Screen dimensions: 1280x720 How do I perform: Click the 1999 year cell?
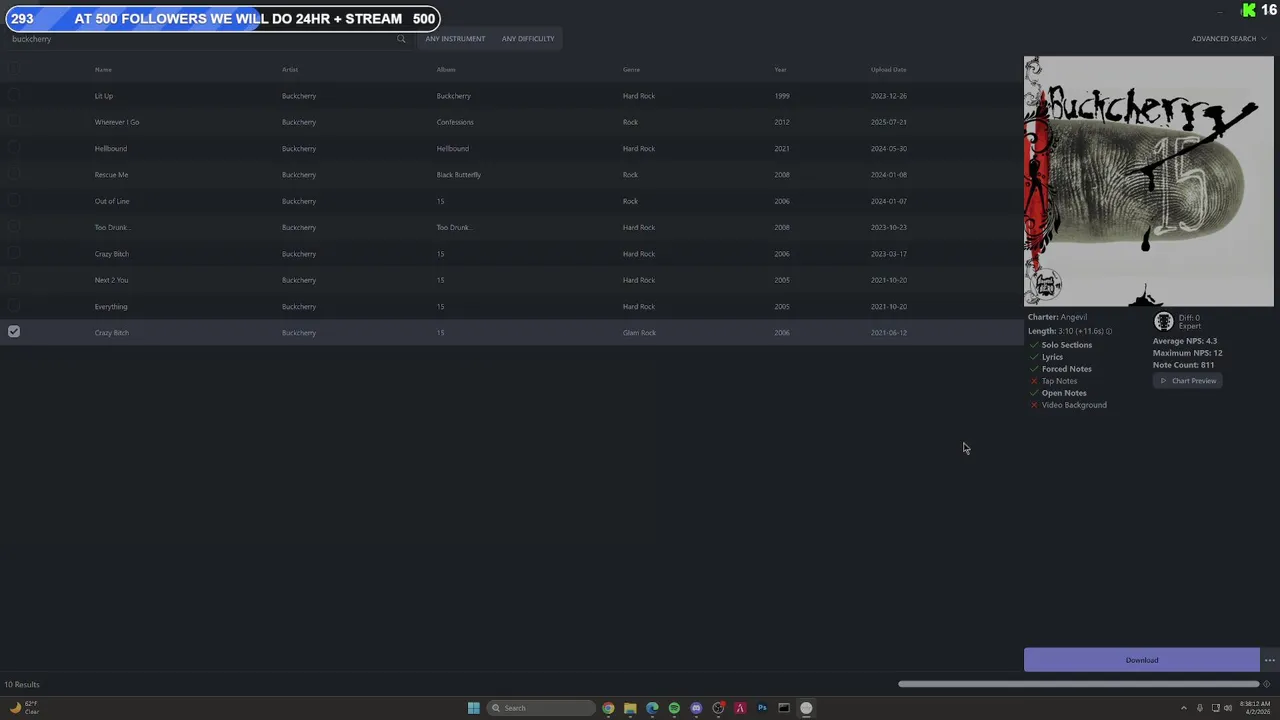point(782,96)
